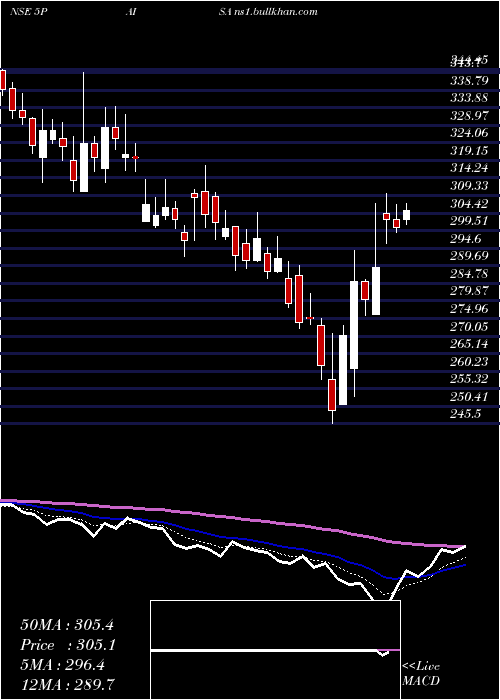
Task: Click the 245.5 lowest price label
Action: pyautogui.click(x=466, y=414)
